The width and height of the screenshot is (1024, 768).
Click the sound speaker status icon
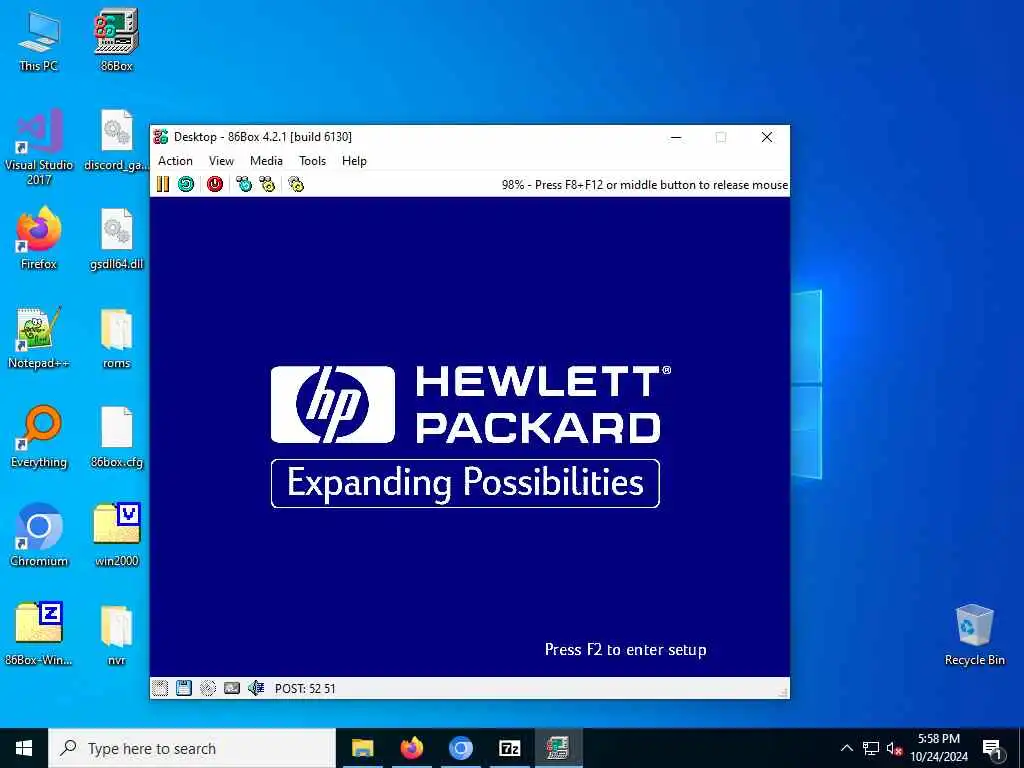point(256,688)
